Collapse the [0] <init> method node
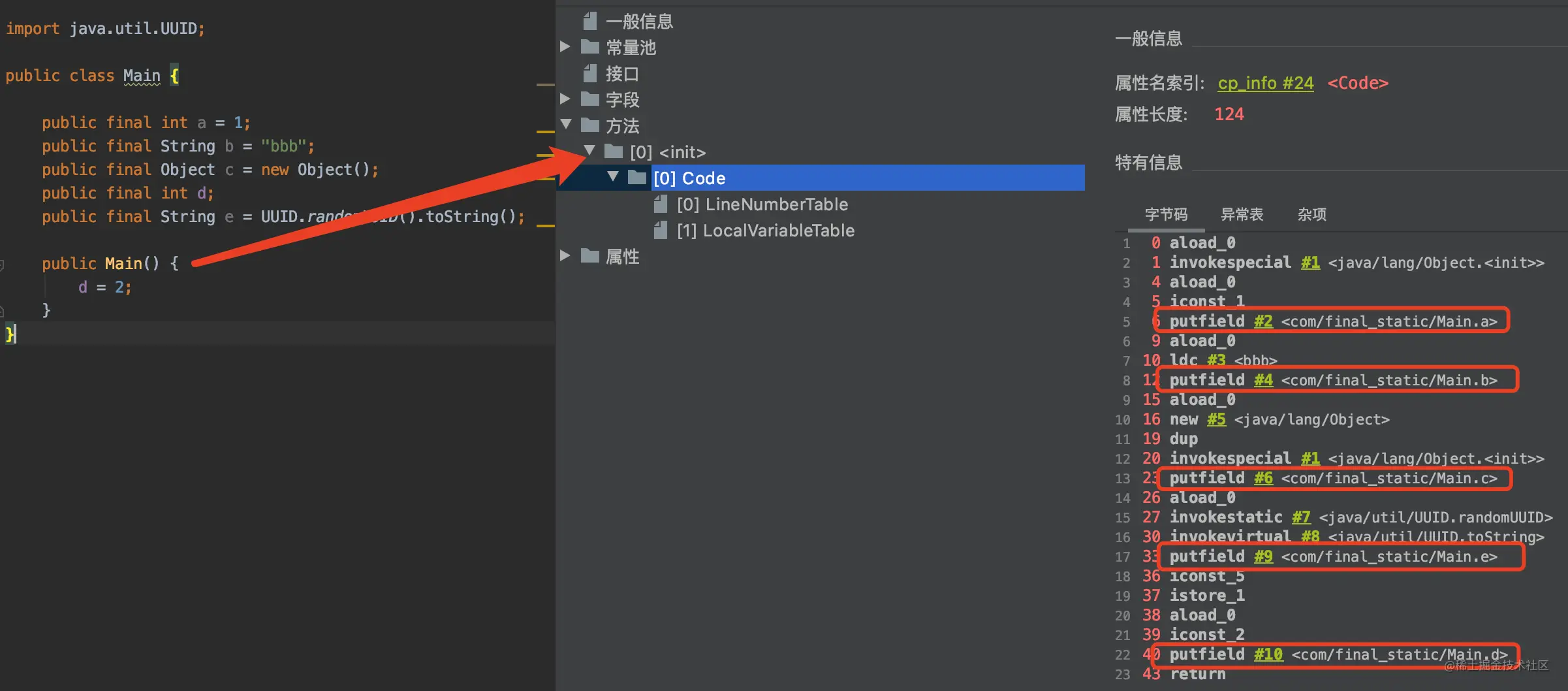Image resolution: width=1568 pixels, height=691 pixels. (x=589, y=150)
